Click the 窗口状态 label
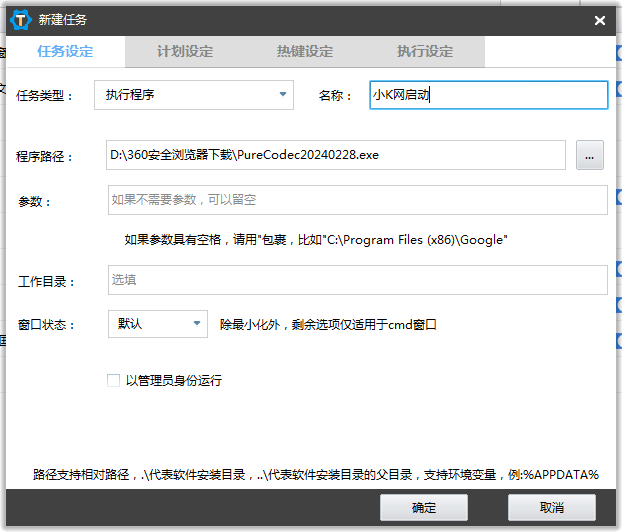Screen dimensions: 622x532 click(46, 325)
